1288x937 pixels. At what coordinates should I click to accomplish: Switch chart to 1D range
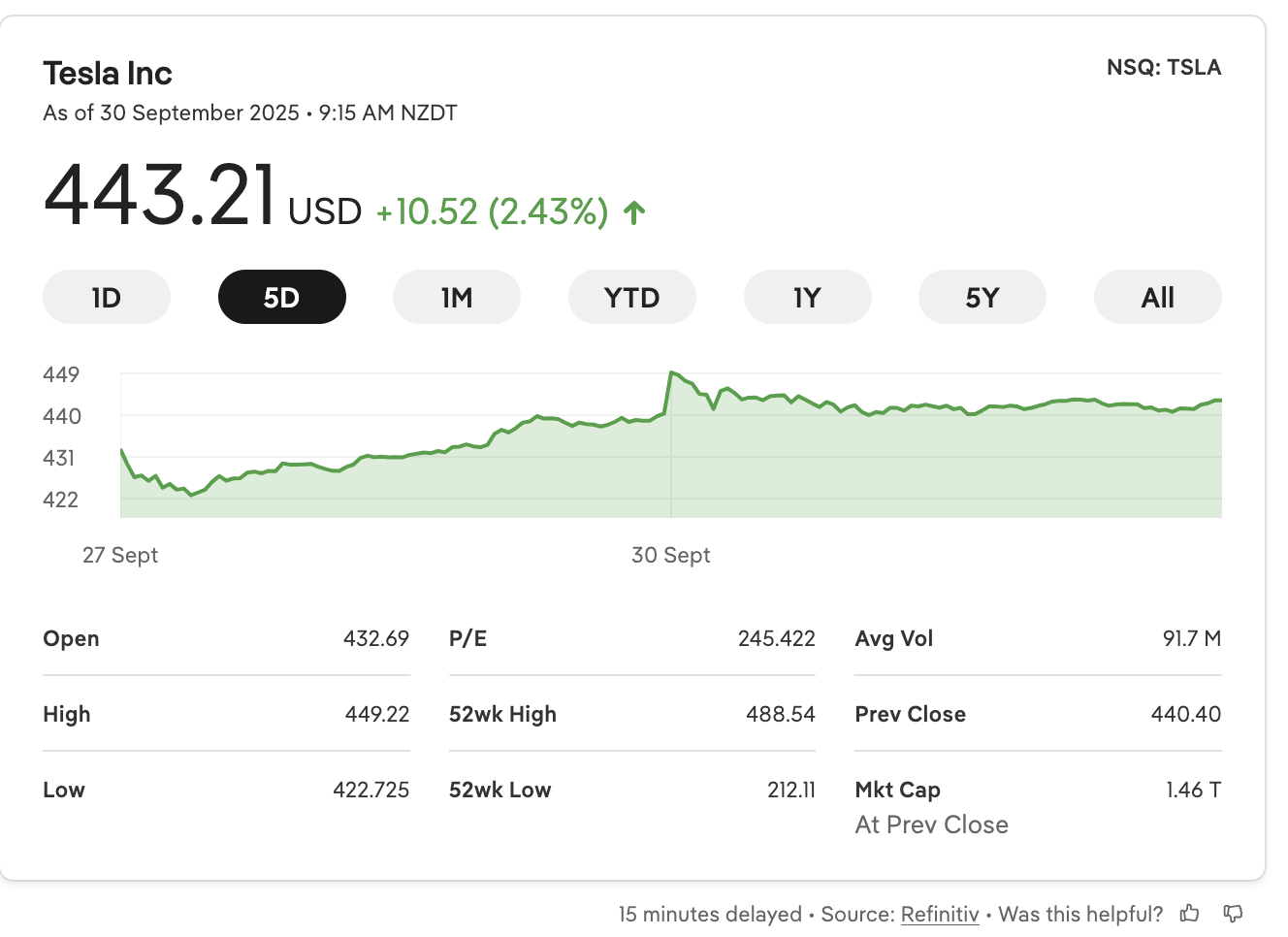point(107,297)
